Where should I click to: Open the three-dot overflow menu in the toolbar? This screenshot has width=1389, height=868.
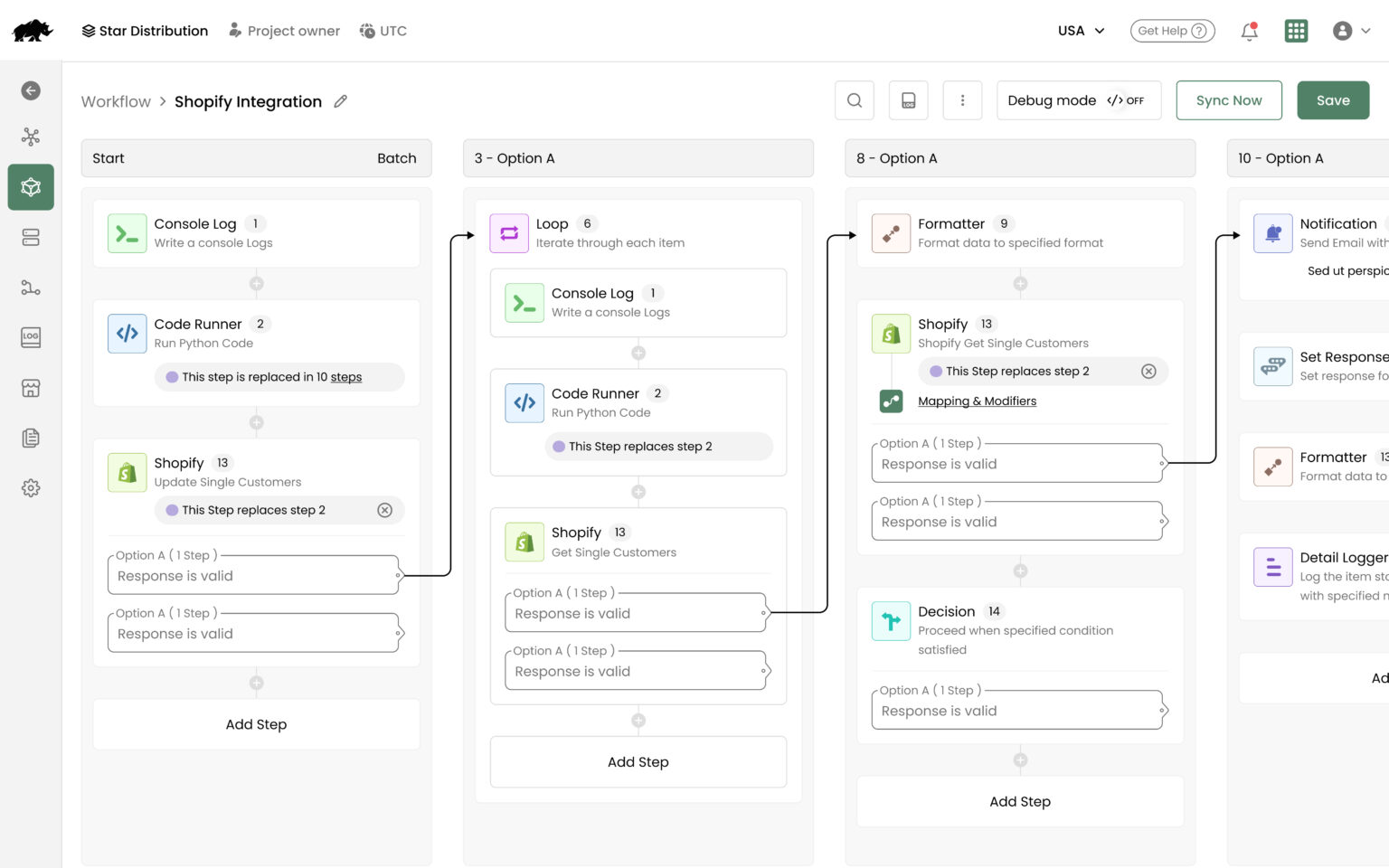pyautogui.click(x=962, y=99)
